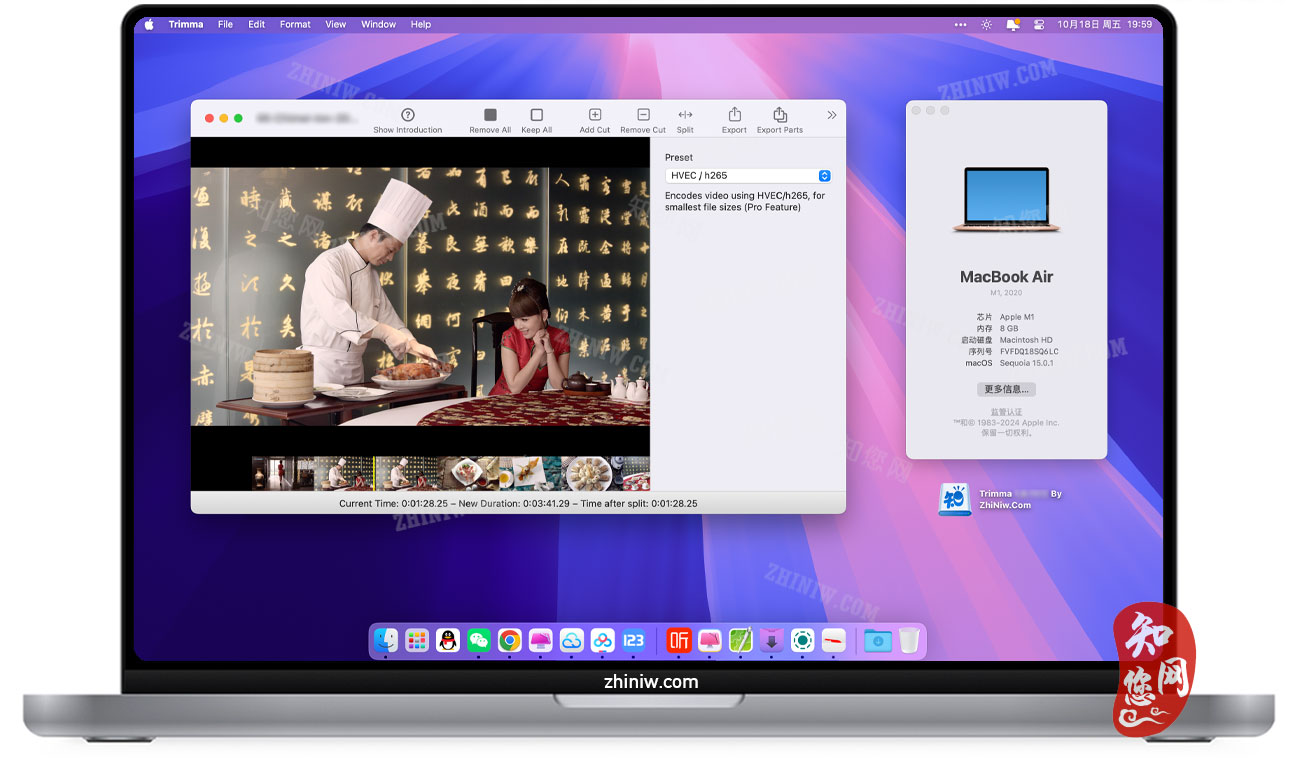This screenshot has width=1298, height=779.
Task: Open the Trash in the dock
Action: (x=908, y=640)
